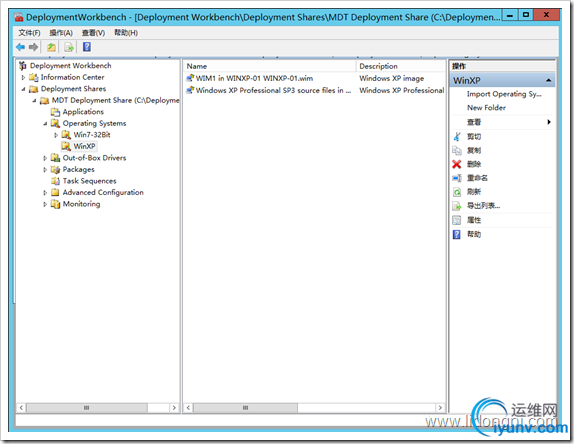Sort by the Description column header
This screenshot has height=444, width=574.
click(x=400, y=66)
